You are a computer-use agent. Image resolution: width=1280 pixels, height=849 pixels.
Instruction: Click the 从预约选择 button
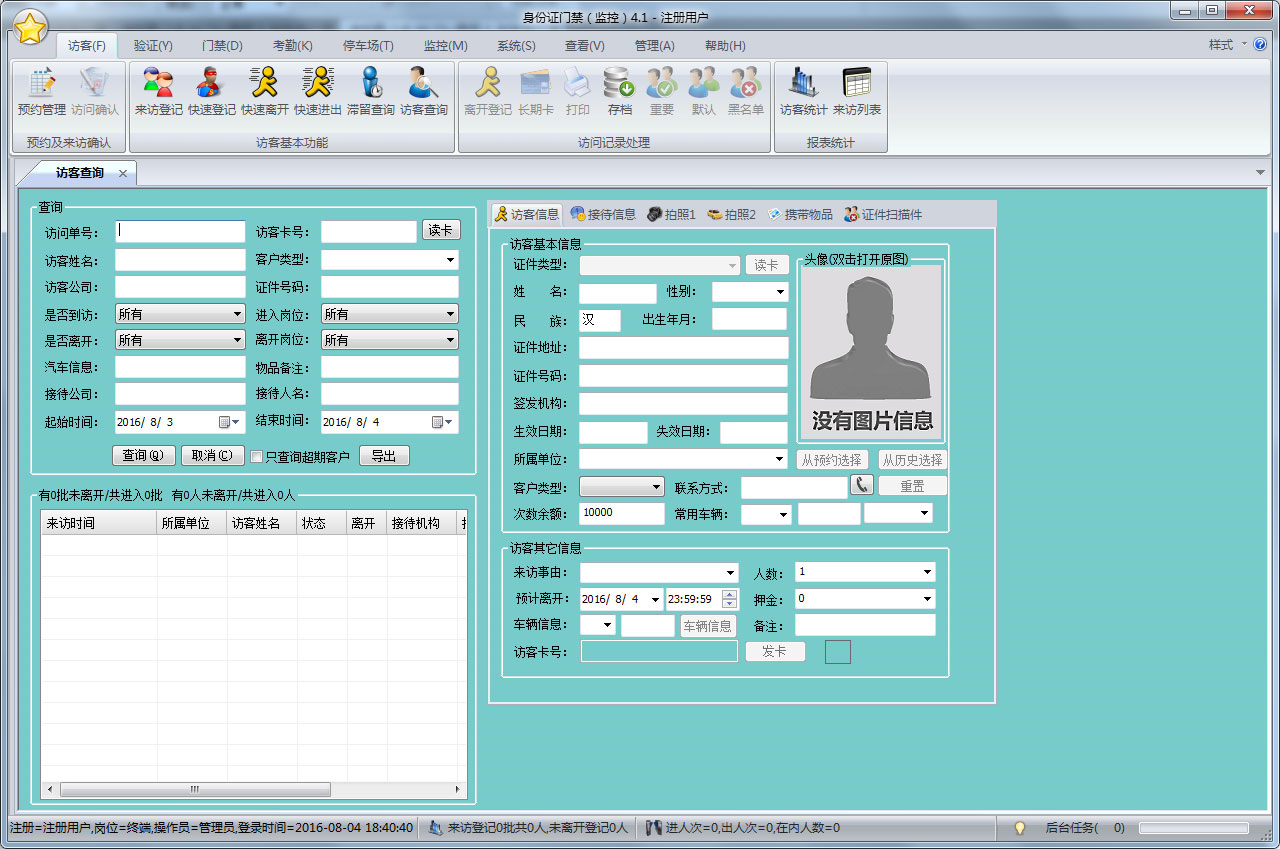(832, 460)
